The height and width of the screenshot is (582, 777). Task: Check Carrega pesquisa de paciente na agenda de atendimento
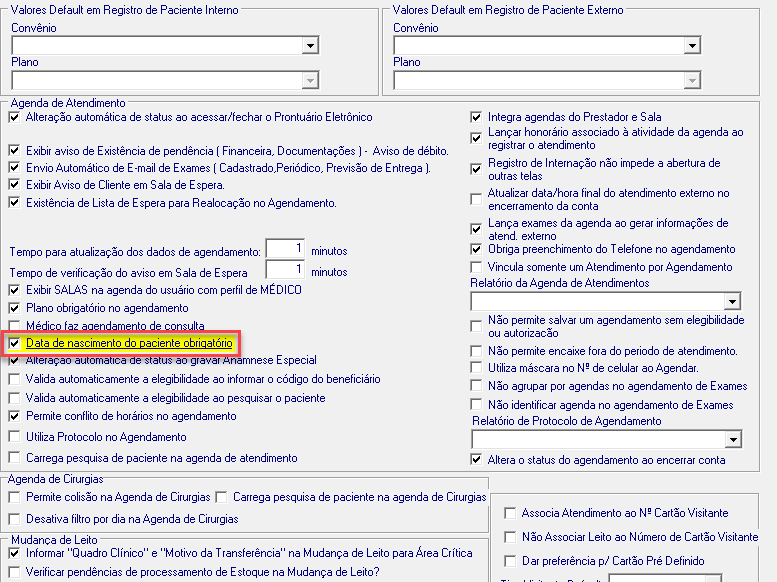pyautogui.click(x=14, y=458)
